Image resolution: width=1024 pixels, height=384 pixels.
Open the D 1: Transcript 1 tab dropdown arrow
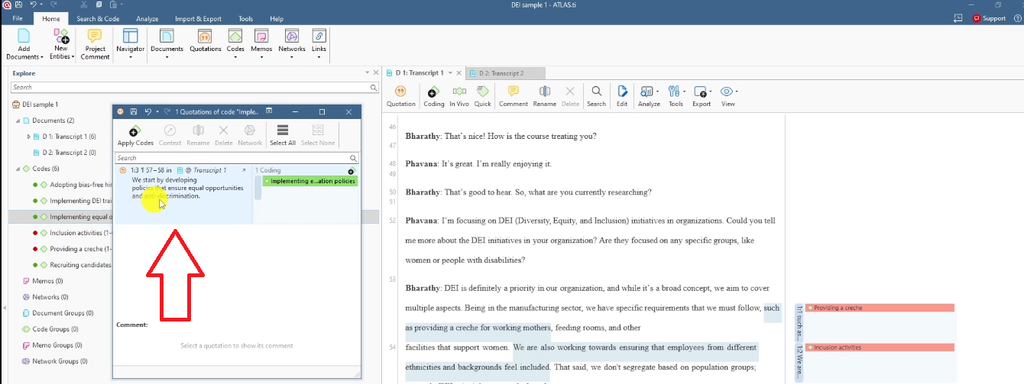450,73
